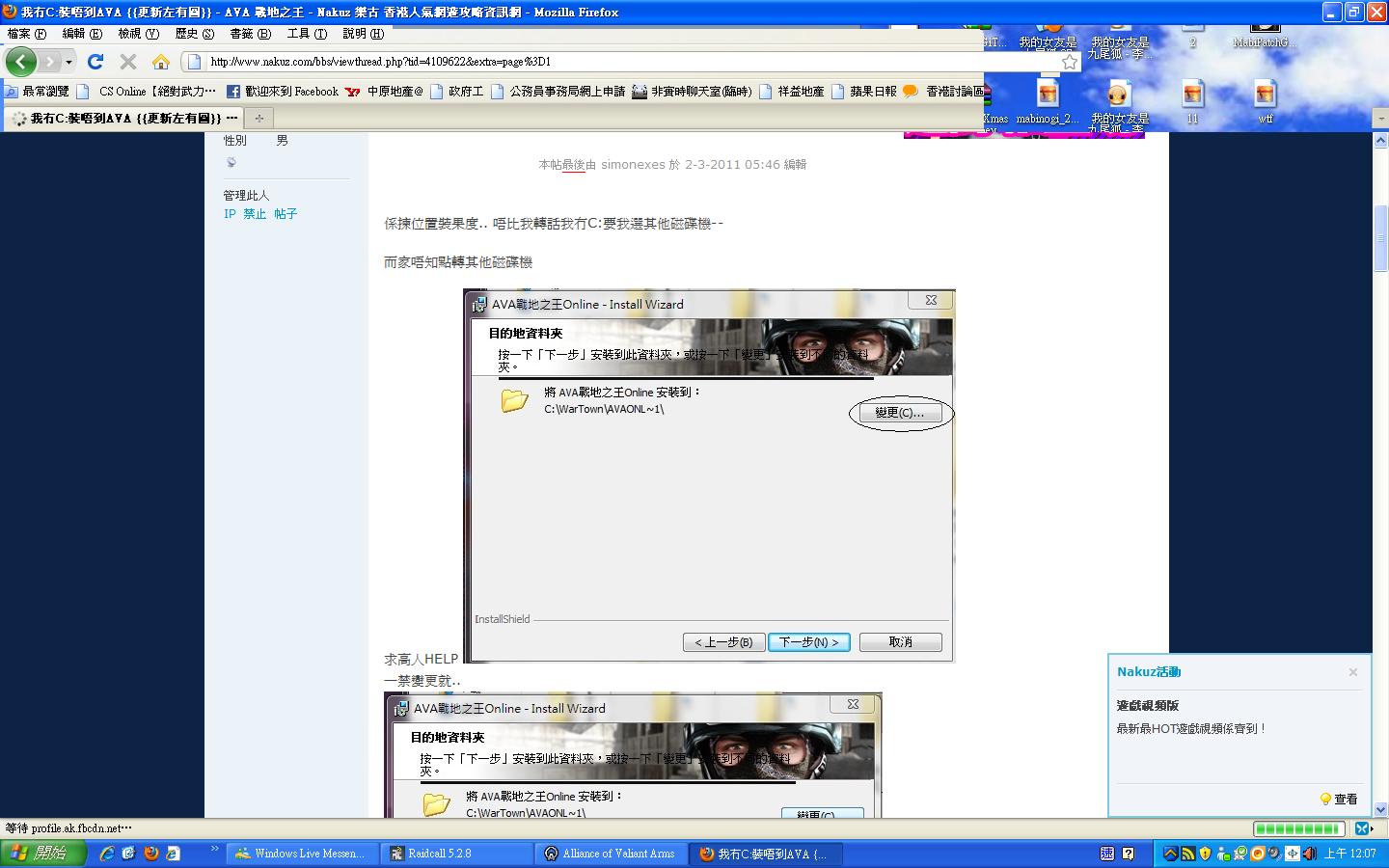Open the 九尾狐 desktop icon in the second row
1389x868 pixels.
pos(1119,104)
